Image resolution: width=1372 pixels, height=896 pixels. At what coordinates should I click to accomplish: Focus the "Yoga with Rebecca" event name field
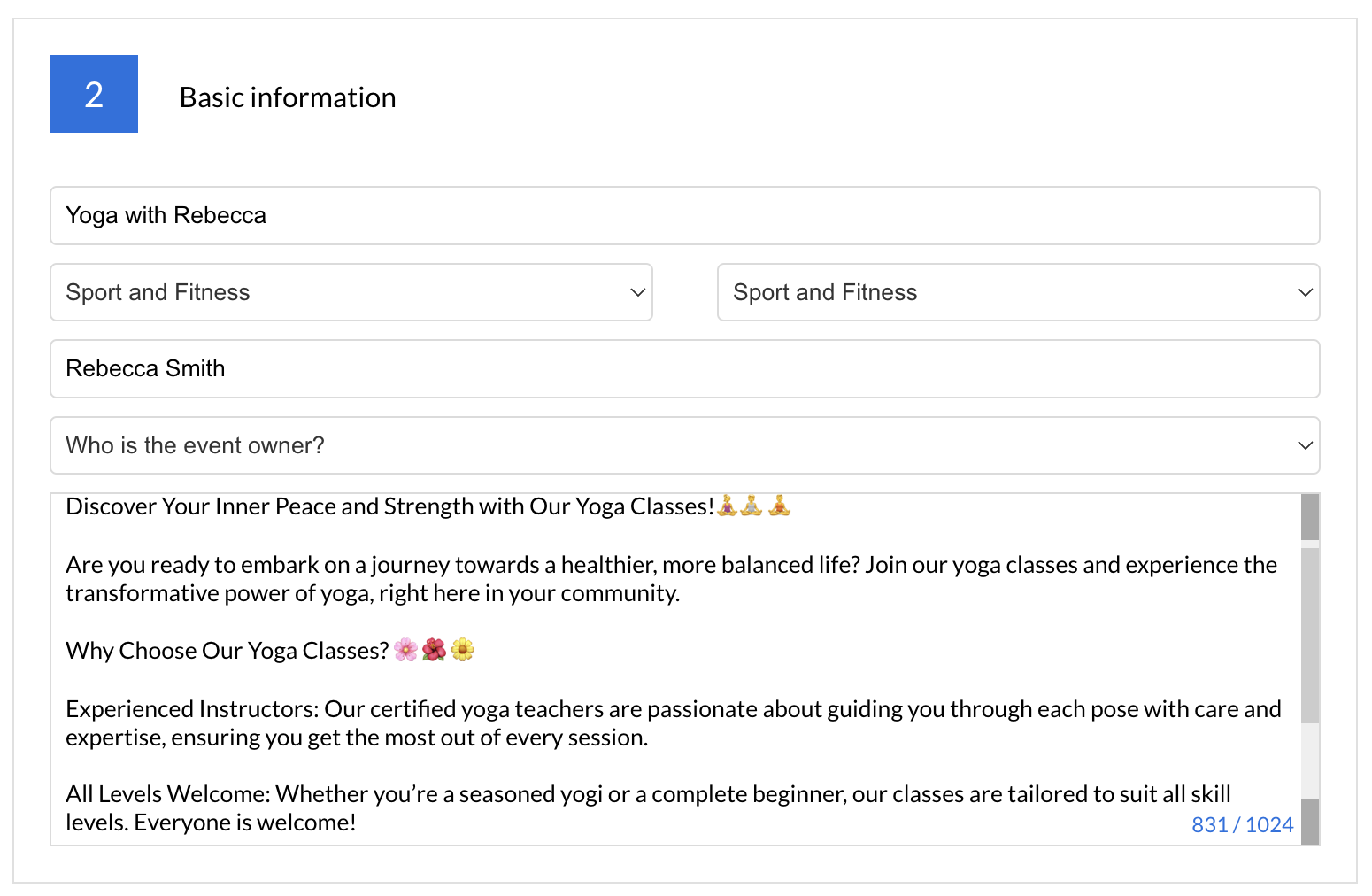(684, 215)
